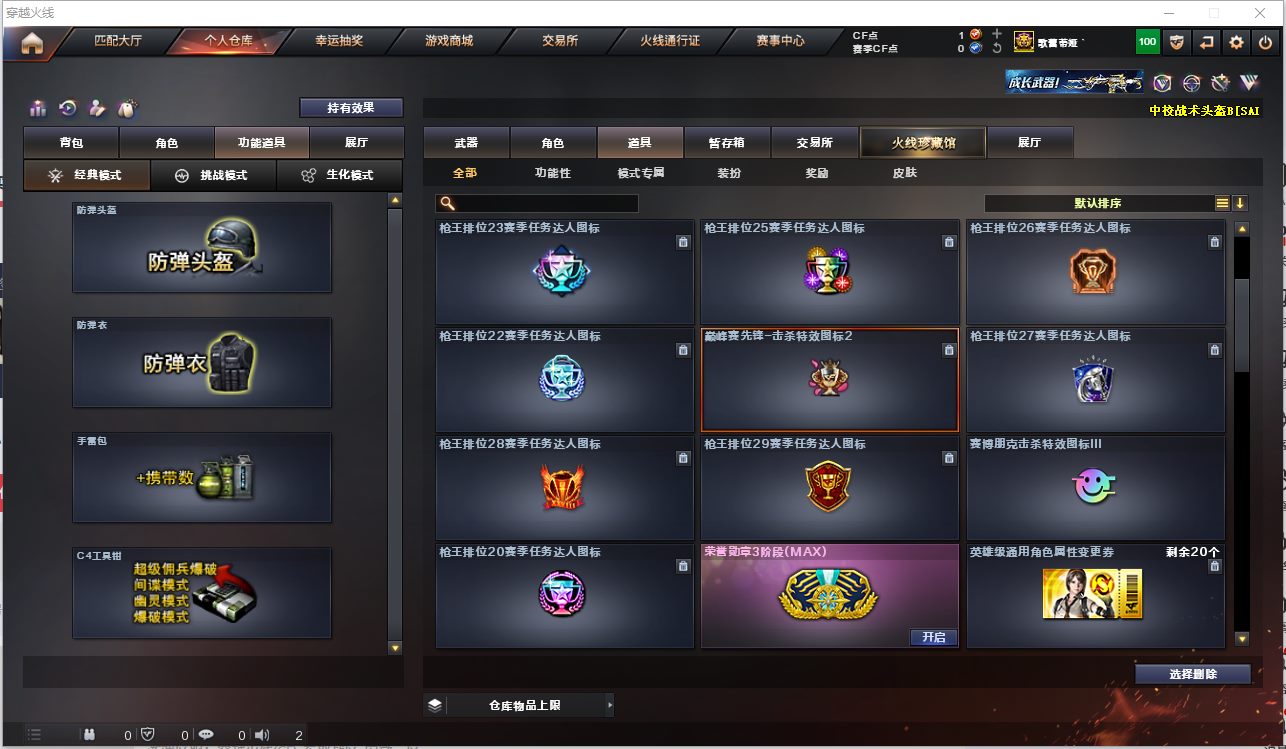Click the replay circular arrow icon
The height and width of the screenshot is (749, 1286).
(x=68, y=108)
